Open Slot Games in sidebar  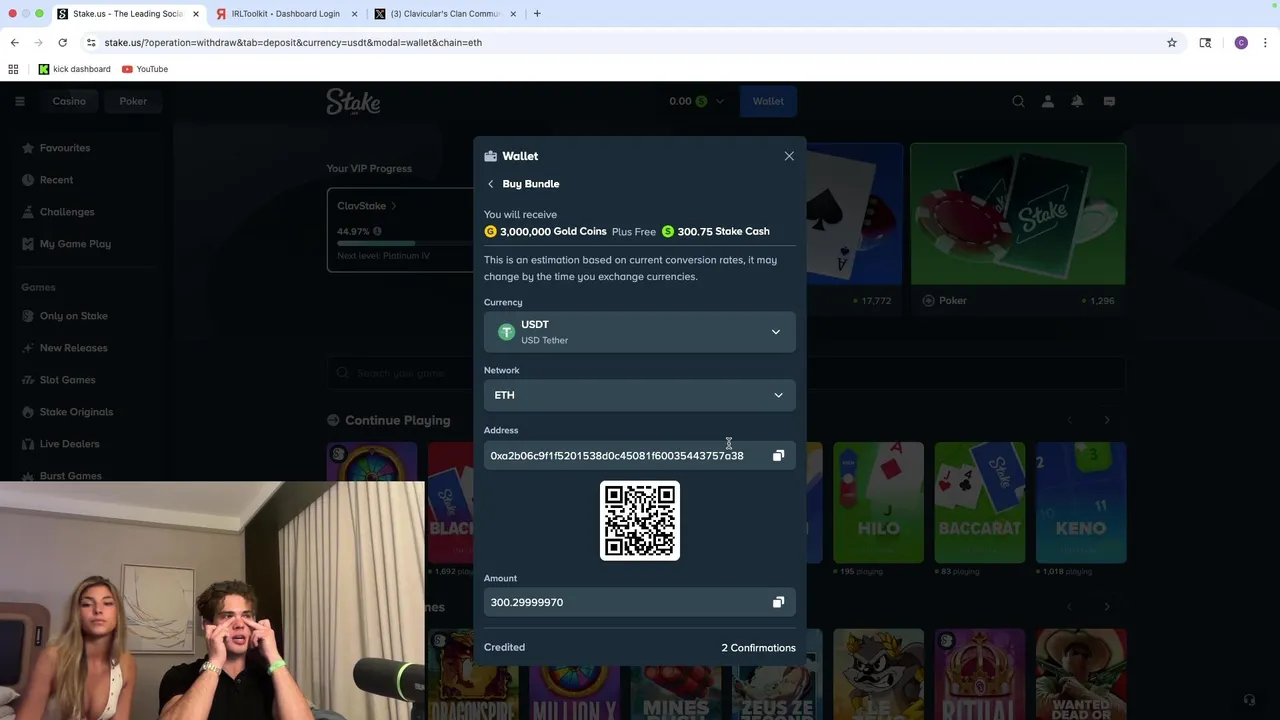[x=67, y=380]
